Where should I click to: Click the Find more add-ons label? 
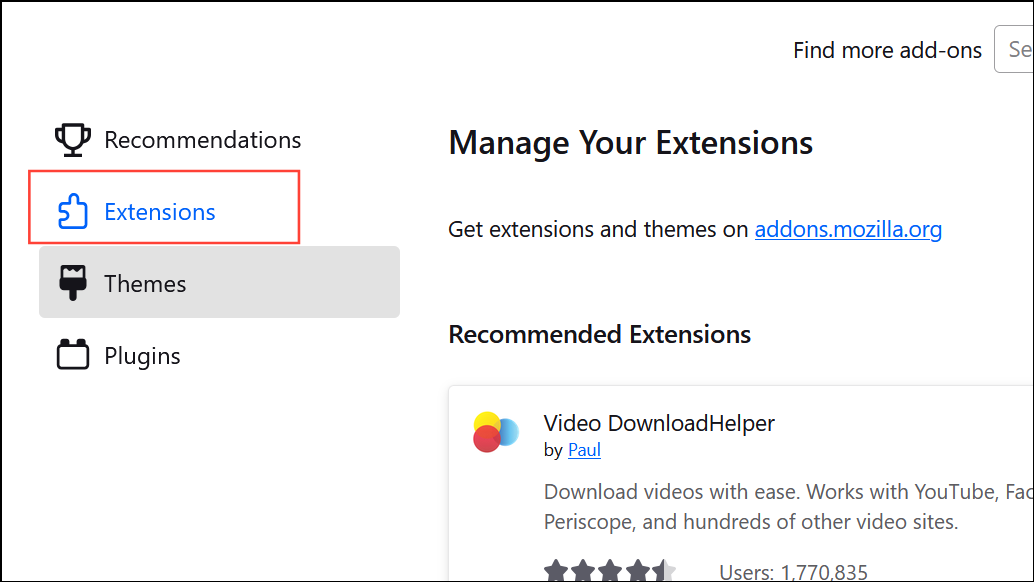(887, 50)
